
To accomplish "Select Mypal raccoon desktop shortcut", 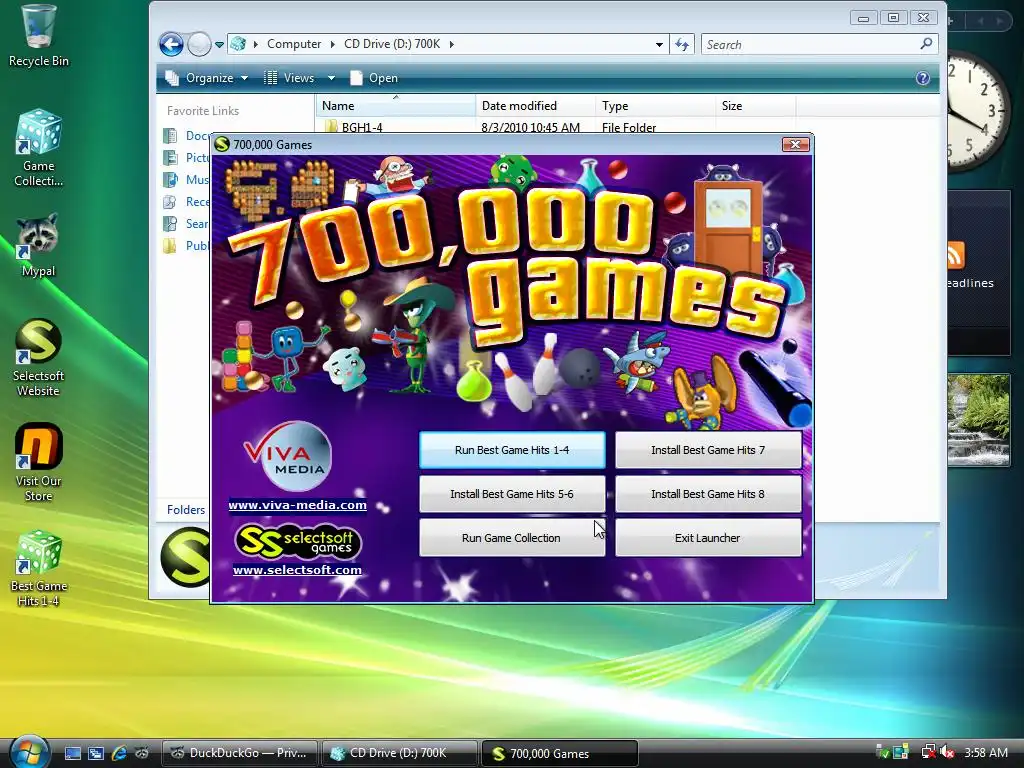I will click(x=38, y=246).
